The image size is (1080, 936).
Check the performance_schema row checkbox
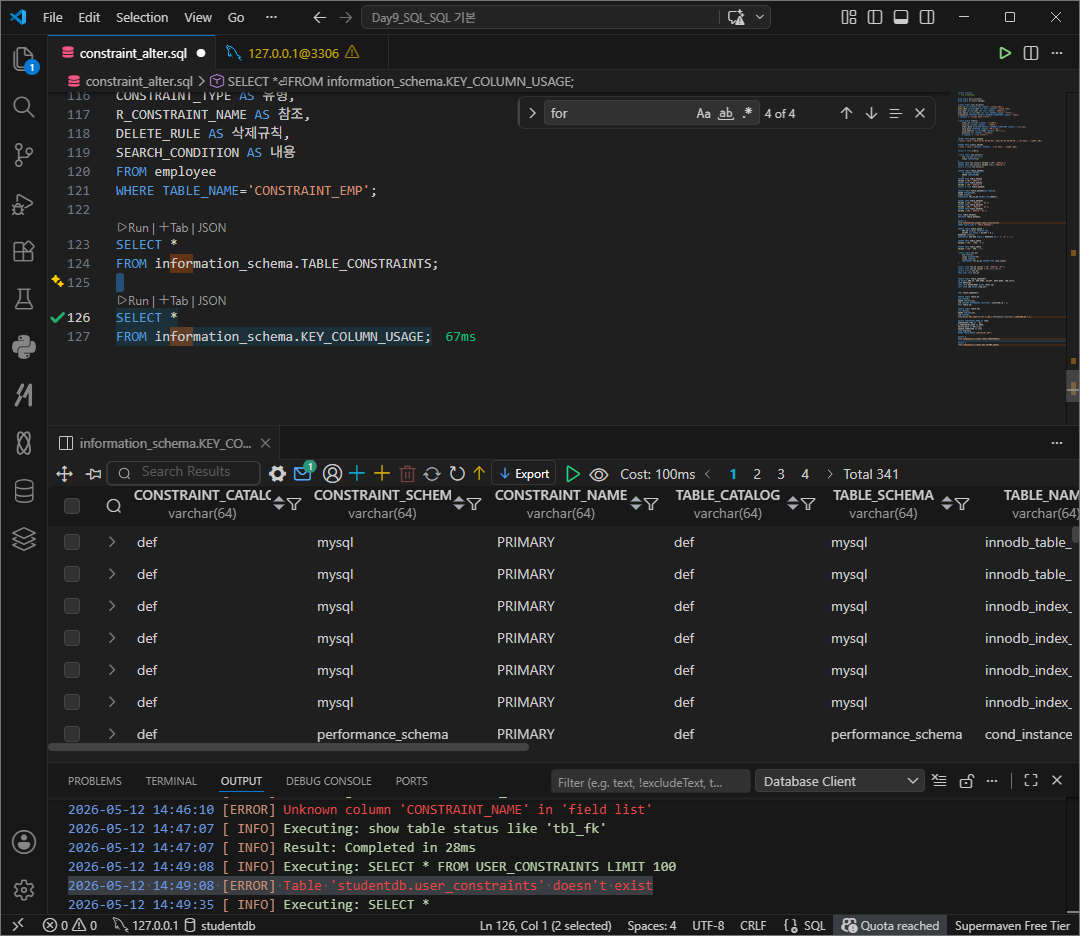pyautogui.click(x=72, y=734)
